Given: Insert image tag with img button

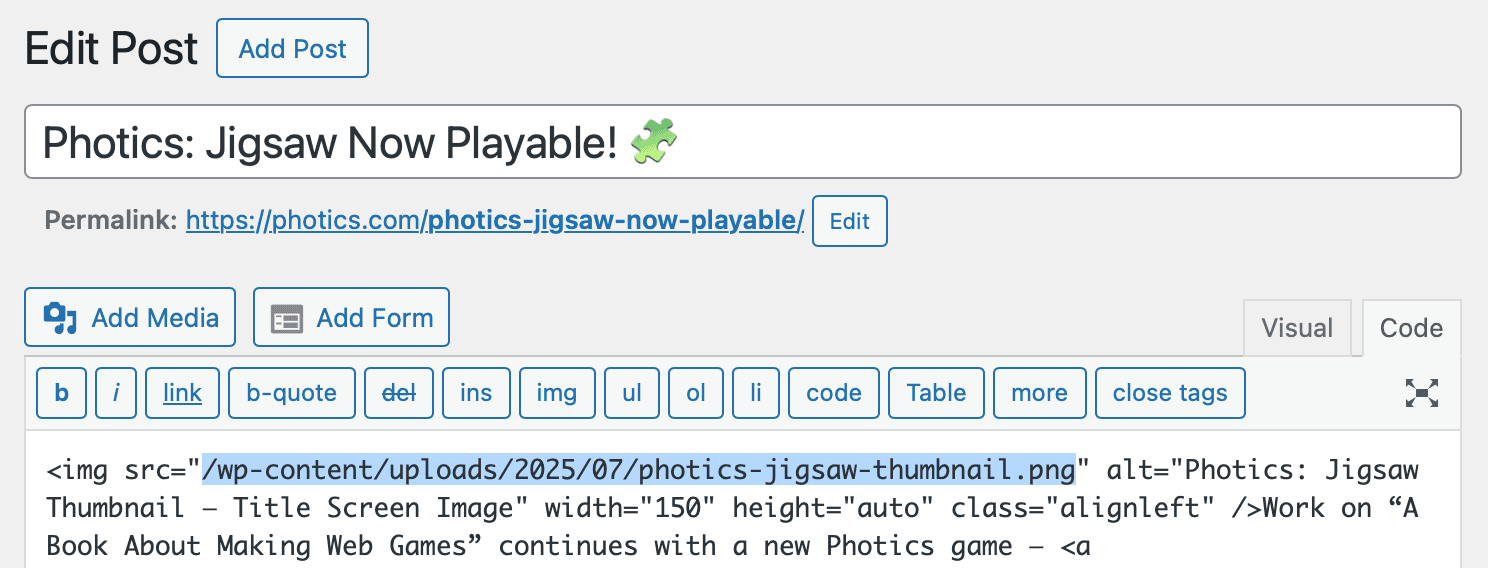Looking at the screenshot, I should click(x=556, y=393).
